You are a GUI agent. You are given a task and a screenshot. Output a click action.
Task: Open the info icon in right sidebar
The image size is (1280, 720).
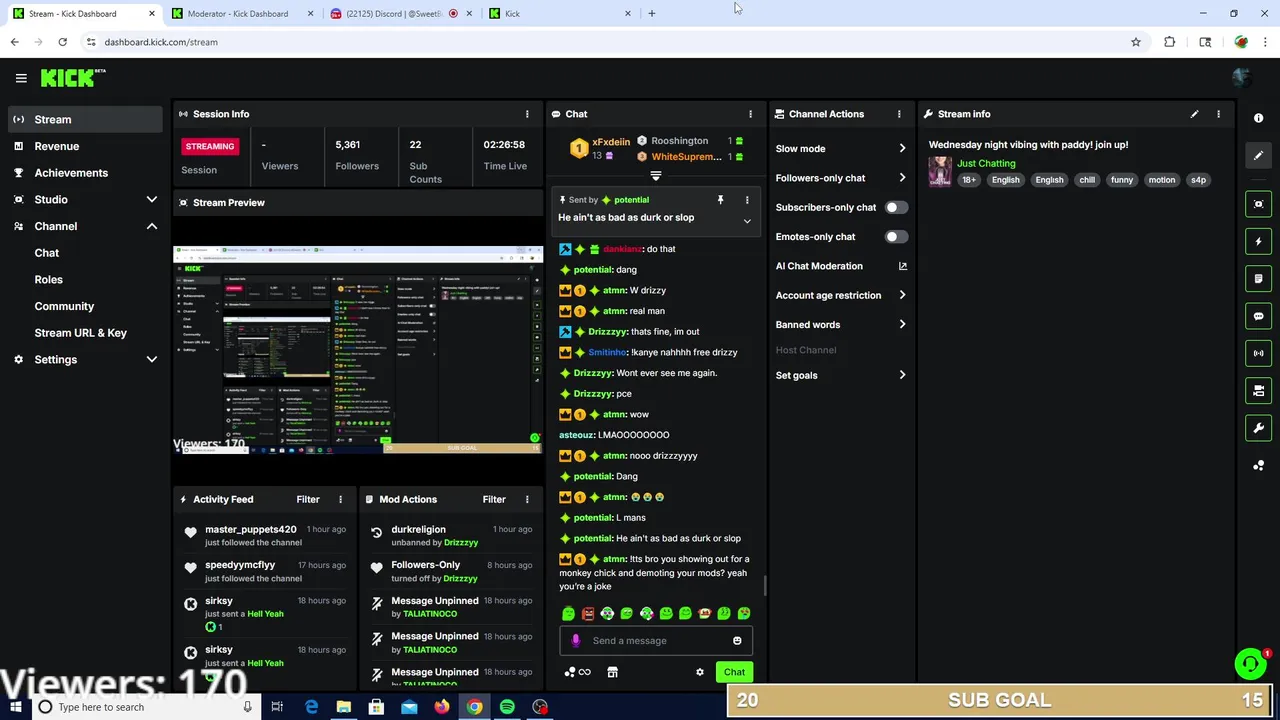1258,118
